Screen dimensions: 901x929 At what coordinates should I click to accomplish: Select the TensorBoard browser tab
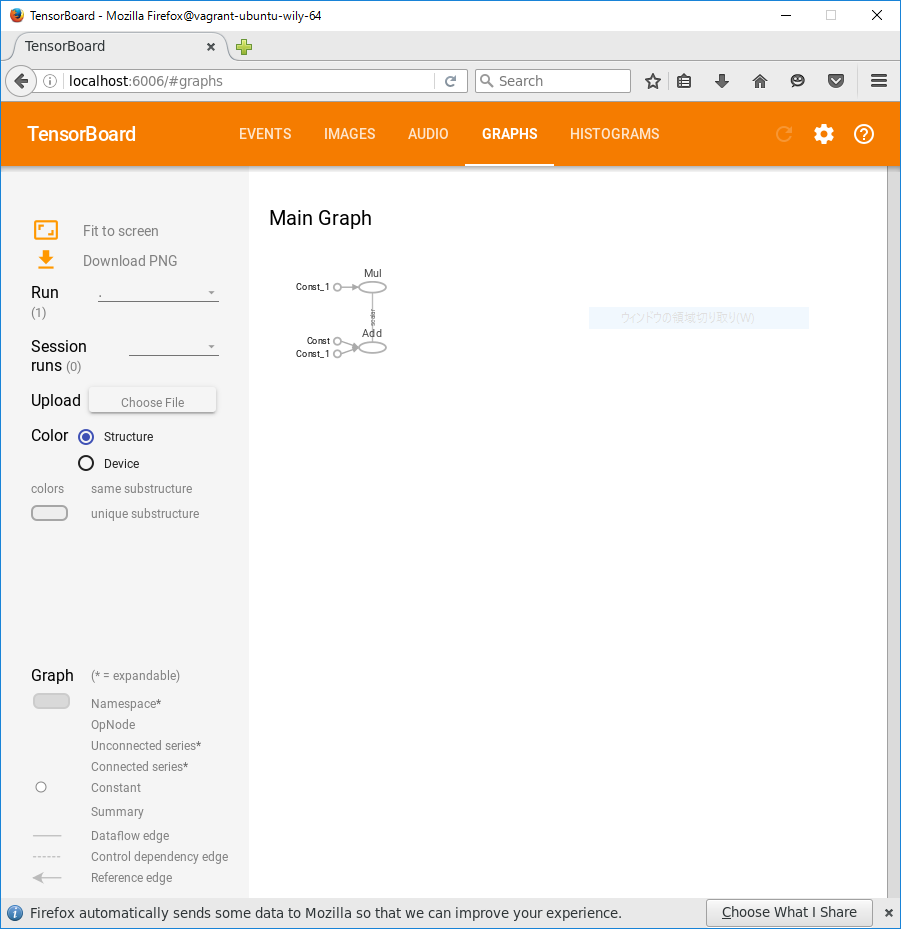click(x=116, y=47)
